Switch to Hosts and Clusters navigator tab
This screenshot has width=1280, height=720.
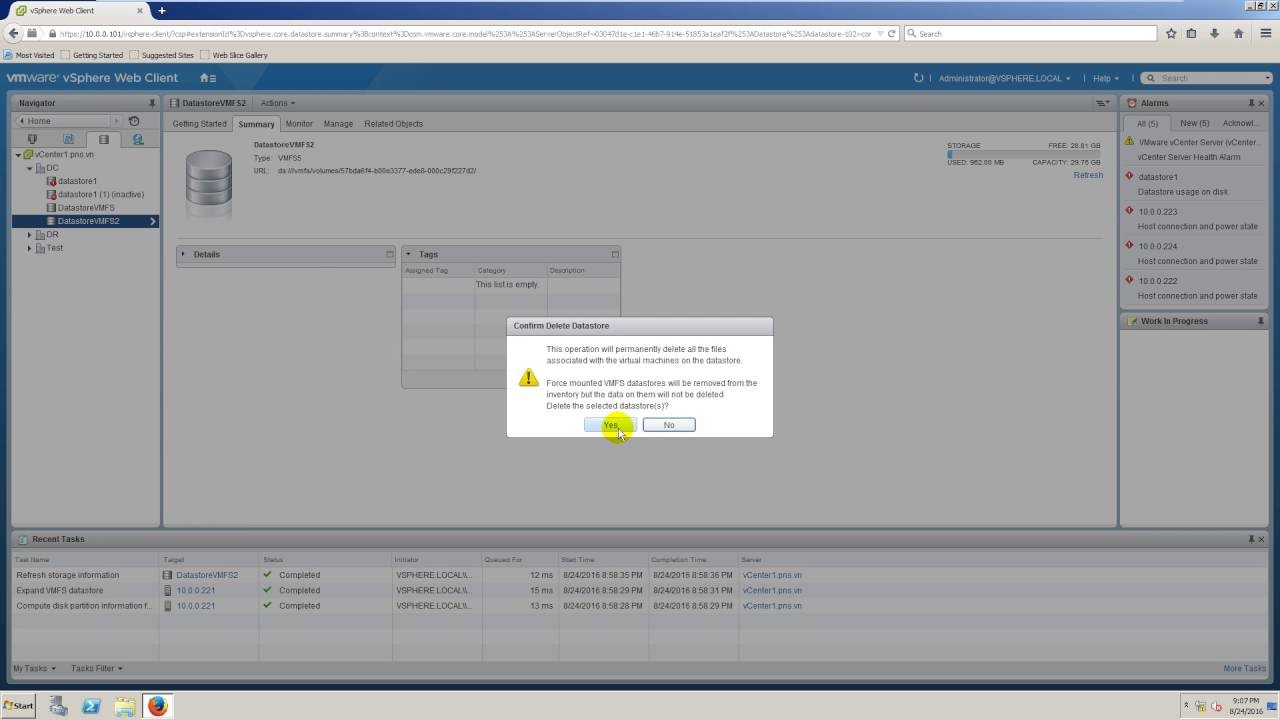32,140
